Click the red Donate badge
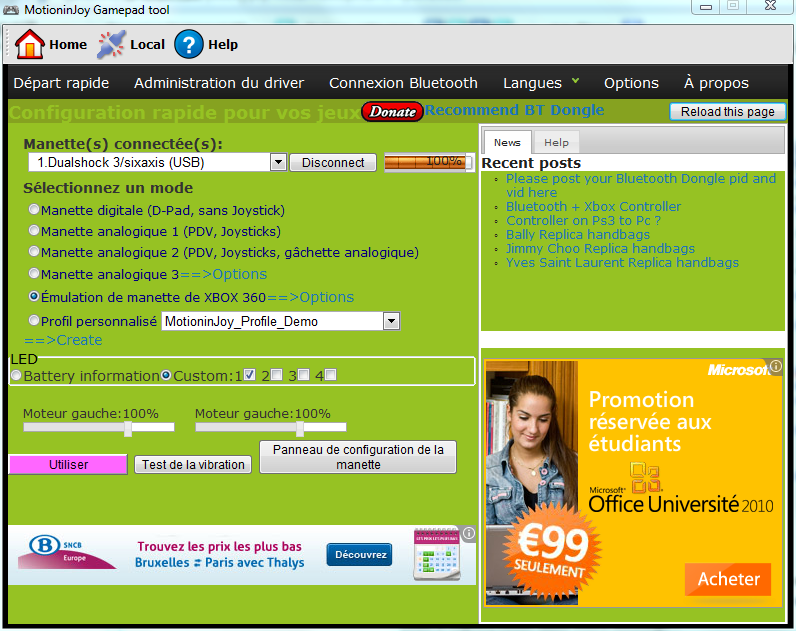This screenshot has height=631, width=796. pyautogui.click(x=392, y=111)
